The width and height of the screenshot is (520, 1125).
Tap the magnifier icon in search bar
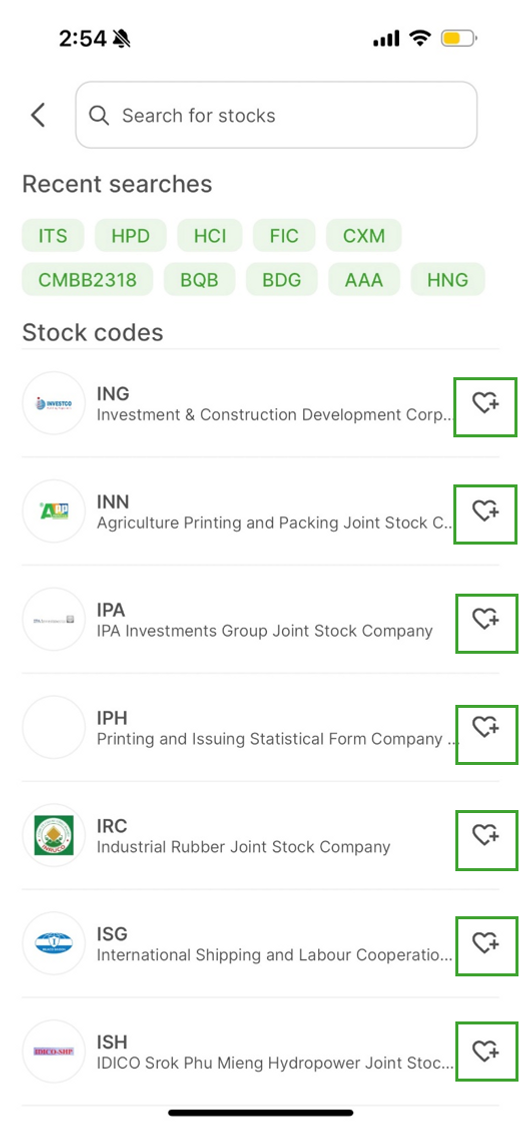point(99,116)
